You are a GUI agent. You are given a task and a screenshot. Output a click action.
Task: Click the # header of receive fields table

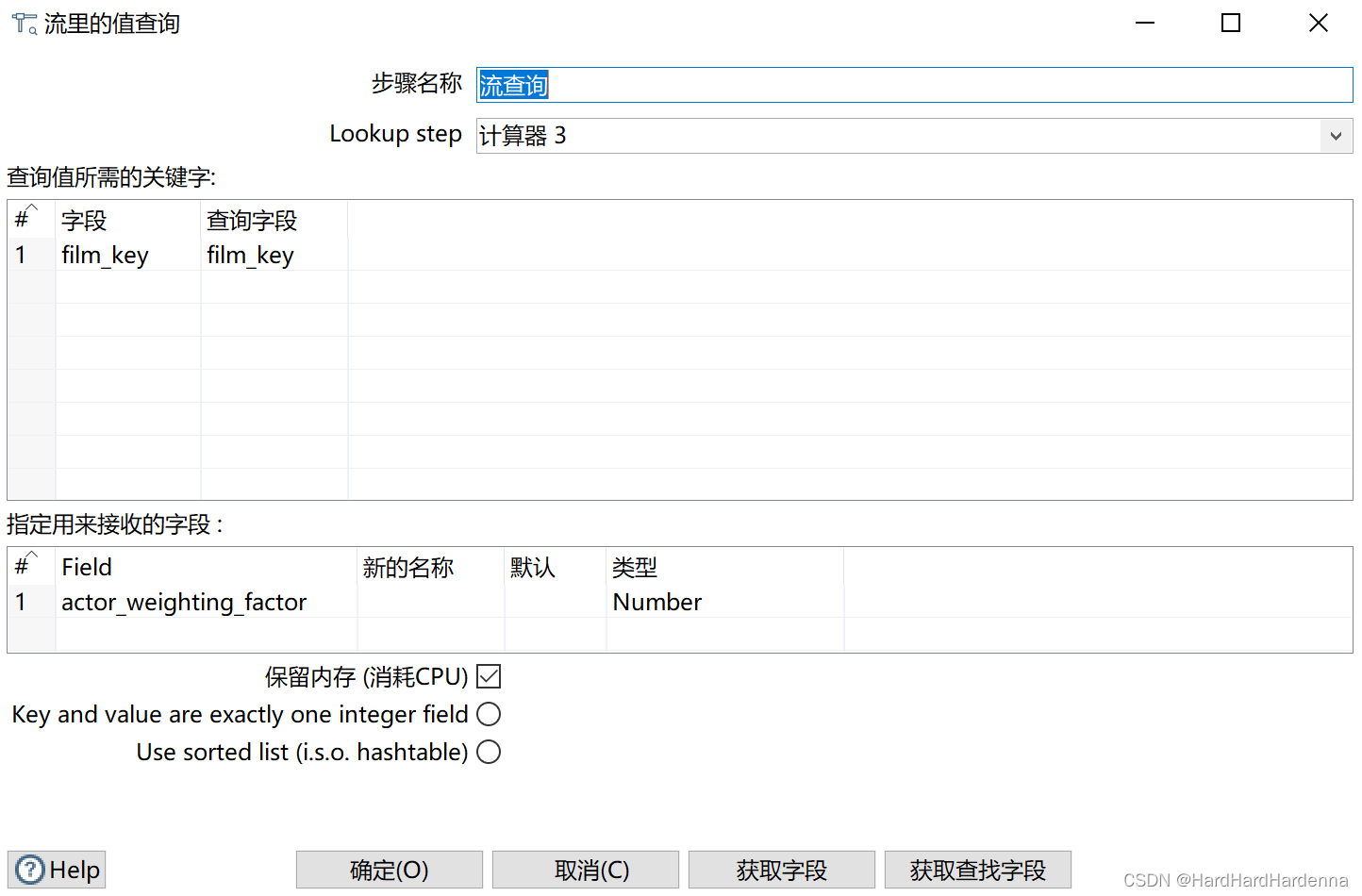(x=32, y=568)
